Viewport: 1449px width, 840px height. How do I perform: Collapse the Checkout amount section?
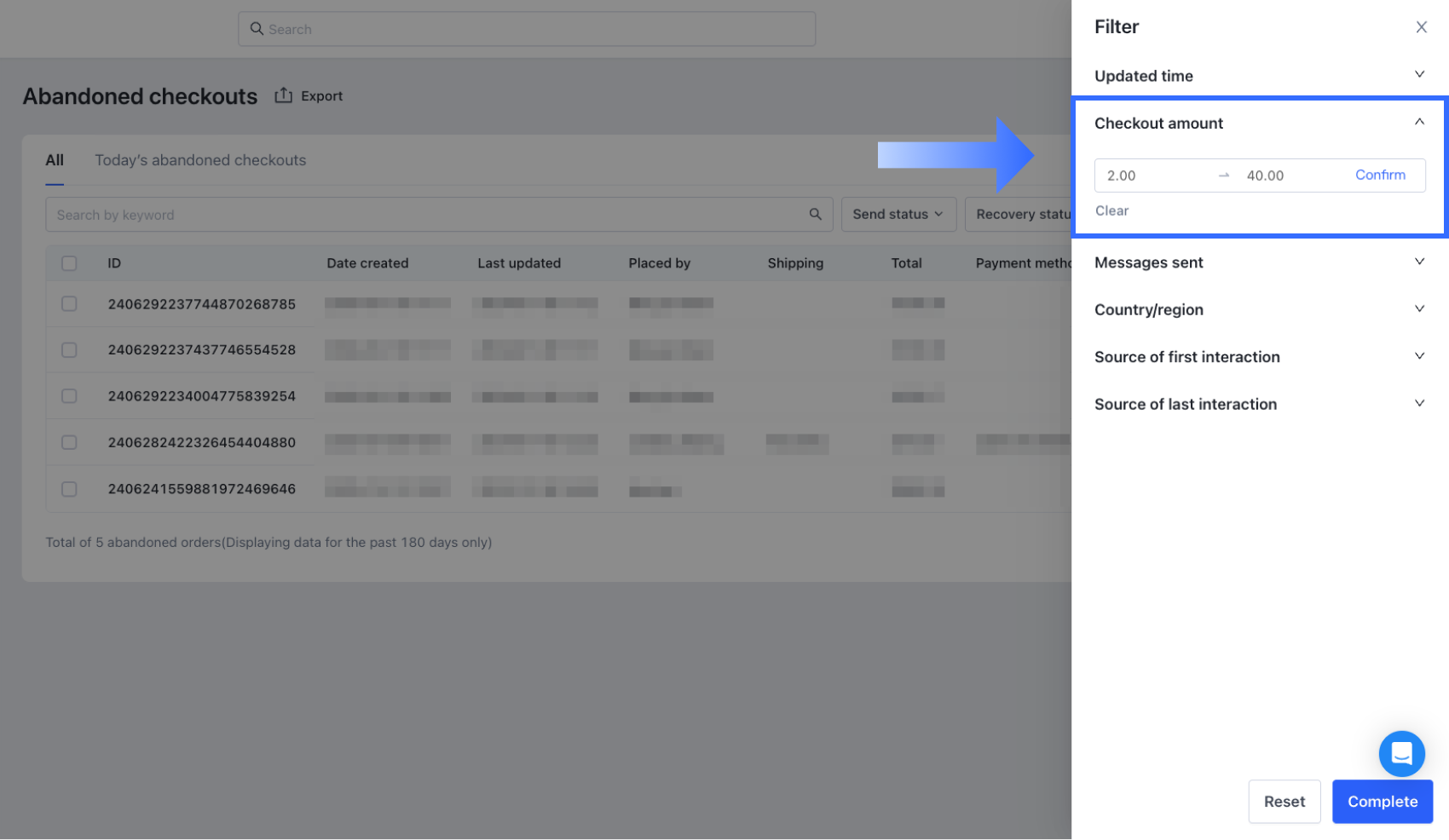pyautogui.click(x=1419, y=123)
